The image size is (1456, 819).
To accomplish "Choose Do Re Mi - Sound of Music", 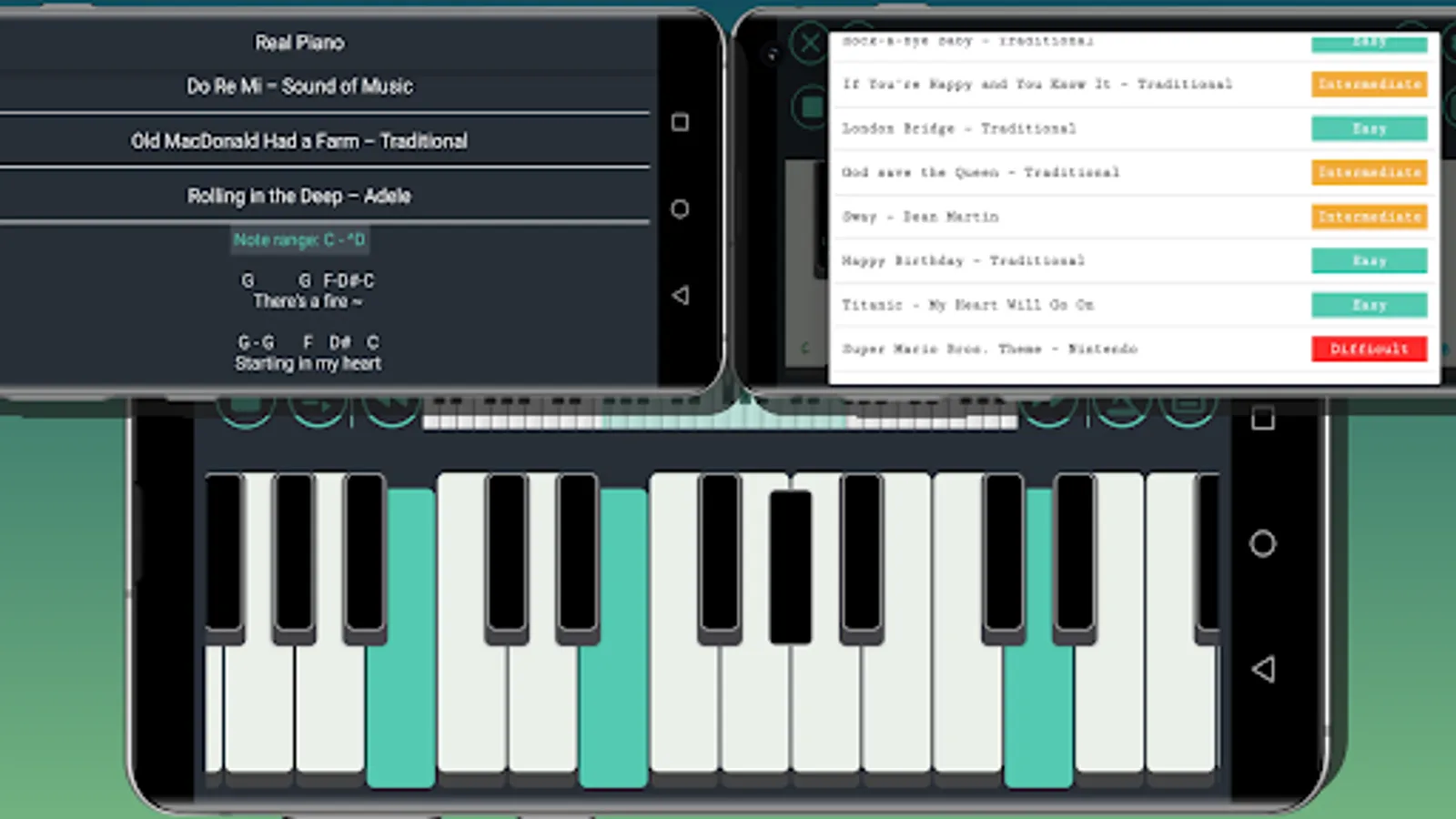I will 300,86.
